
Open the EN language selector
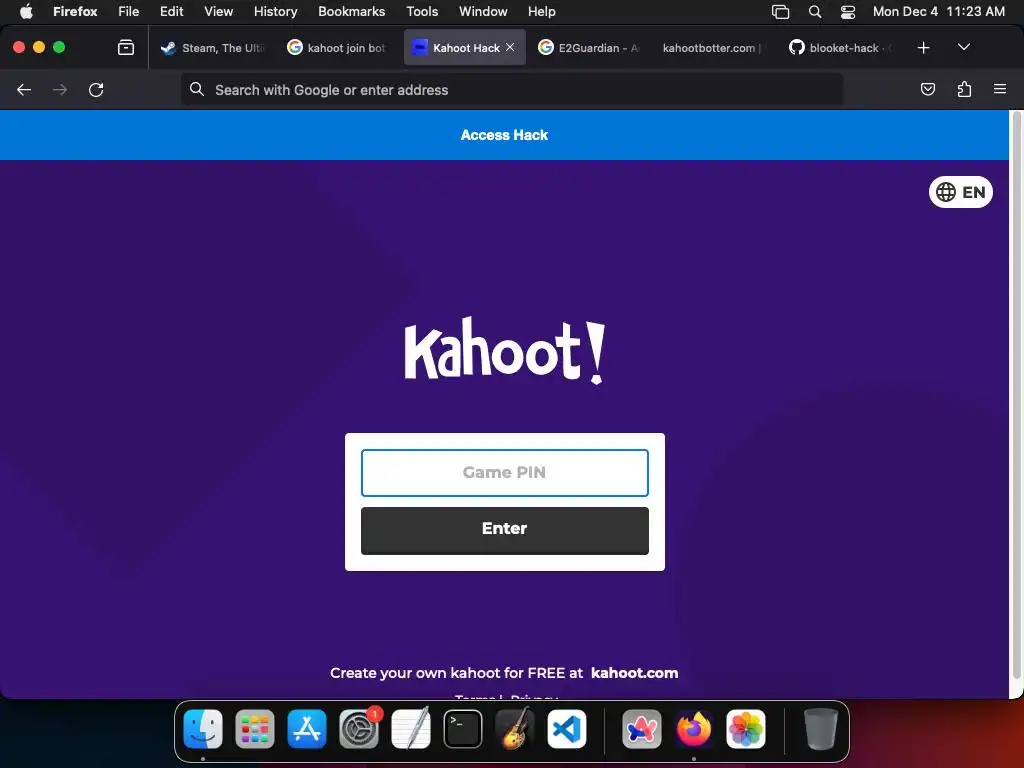coord(961,192)
